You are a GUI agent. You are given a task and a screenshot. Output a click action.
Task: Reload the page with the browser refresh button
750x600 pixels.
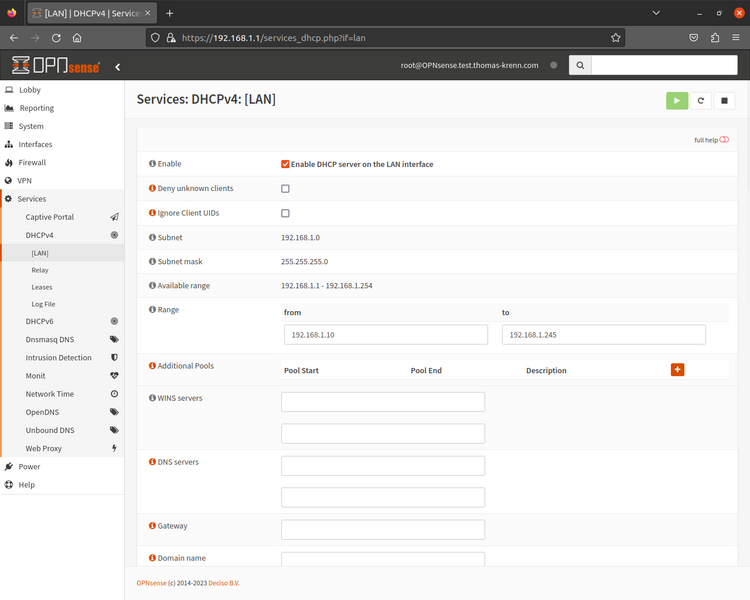click(56, 38)
